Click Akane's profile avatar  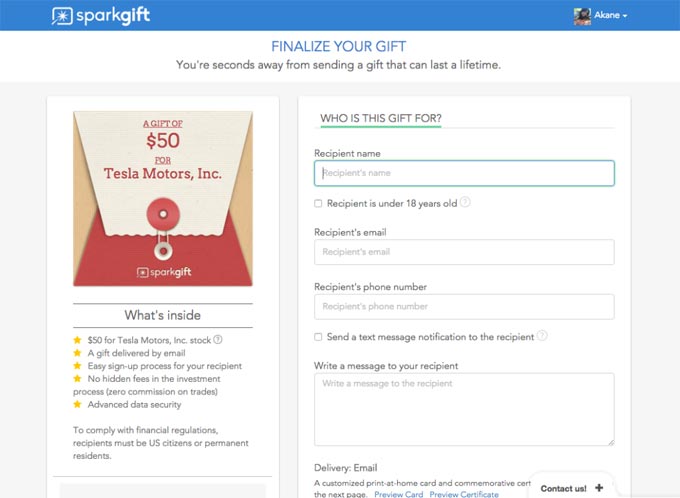pyautogui.click(x=582, y=16)
